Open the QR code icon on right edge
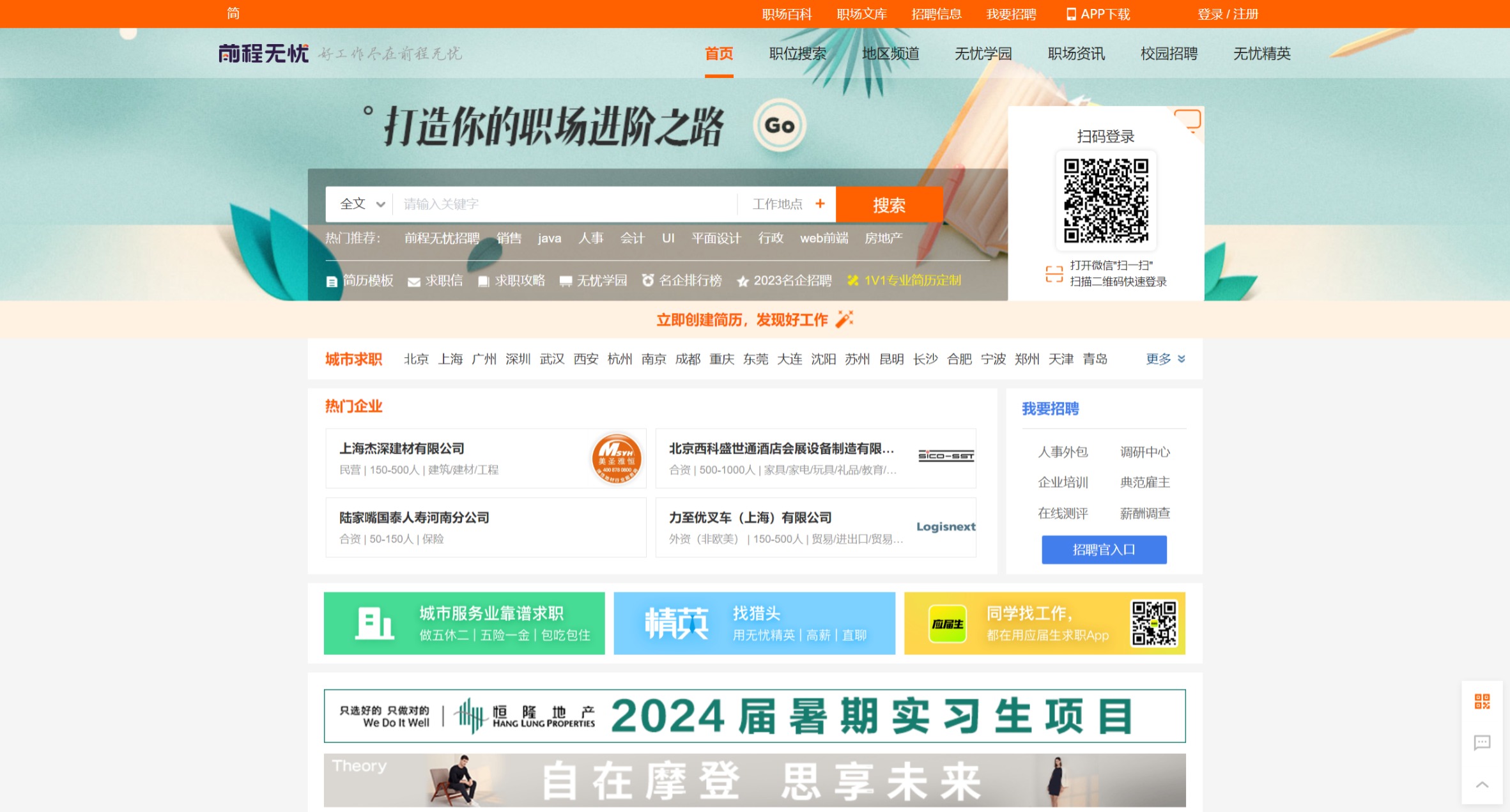The height and width of the screenshot is (812, 1510). (x=1483, y=701)
